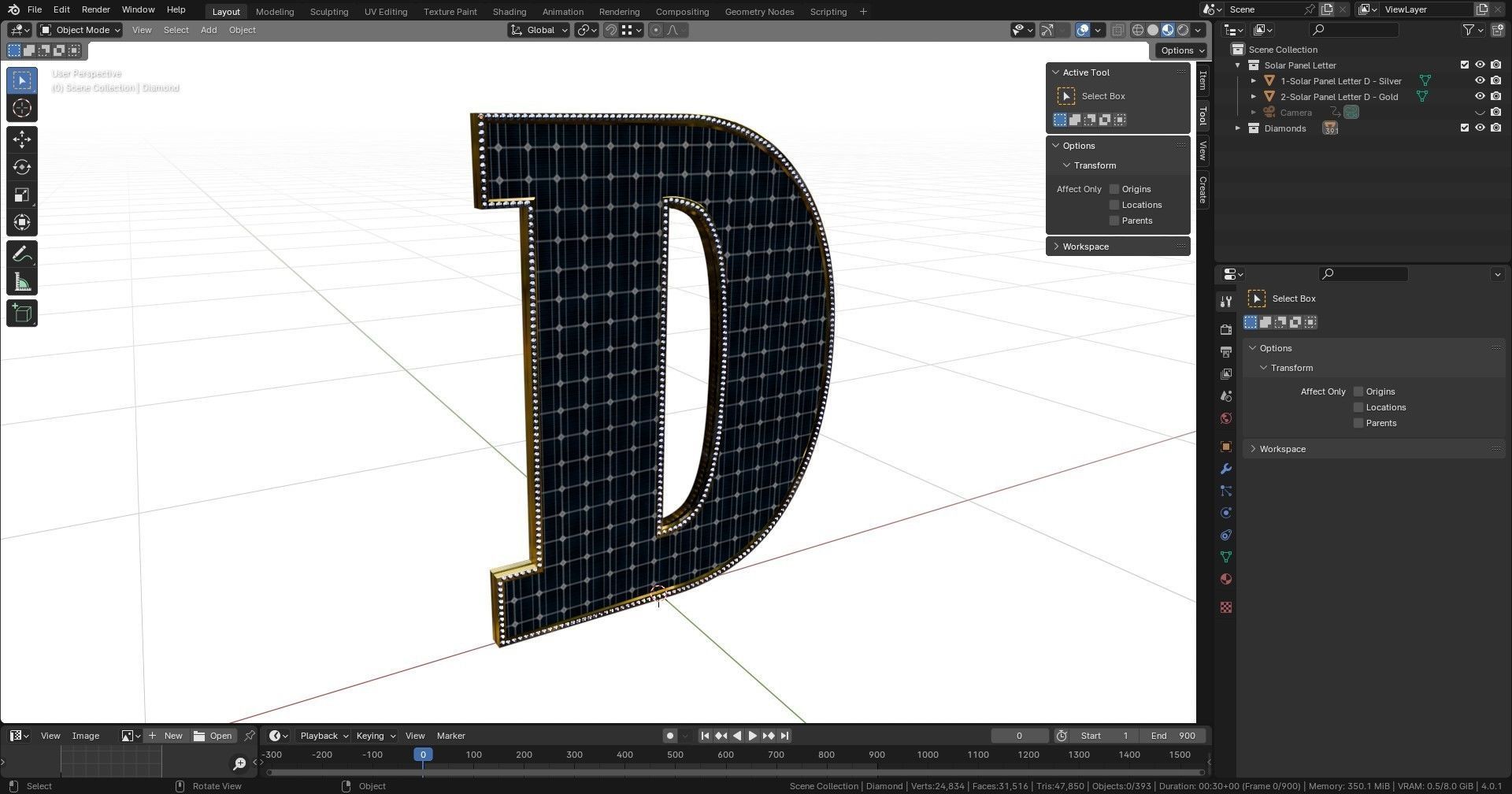Open the Playback dropdown in the timeline

[x=324, y=736]
